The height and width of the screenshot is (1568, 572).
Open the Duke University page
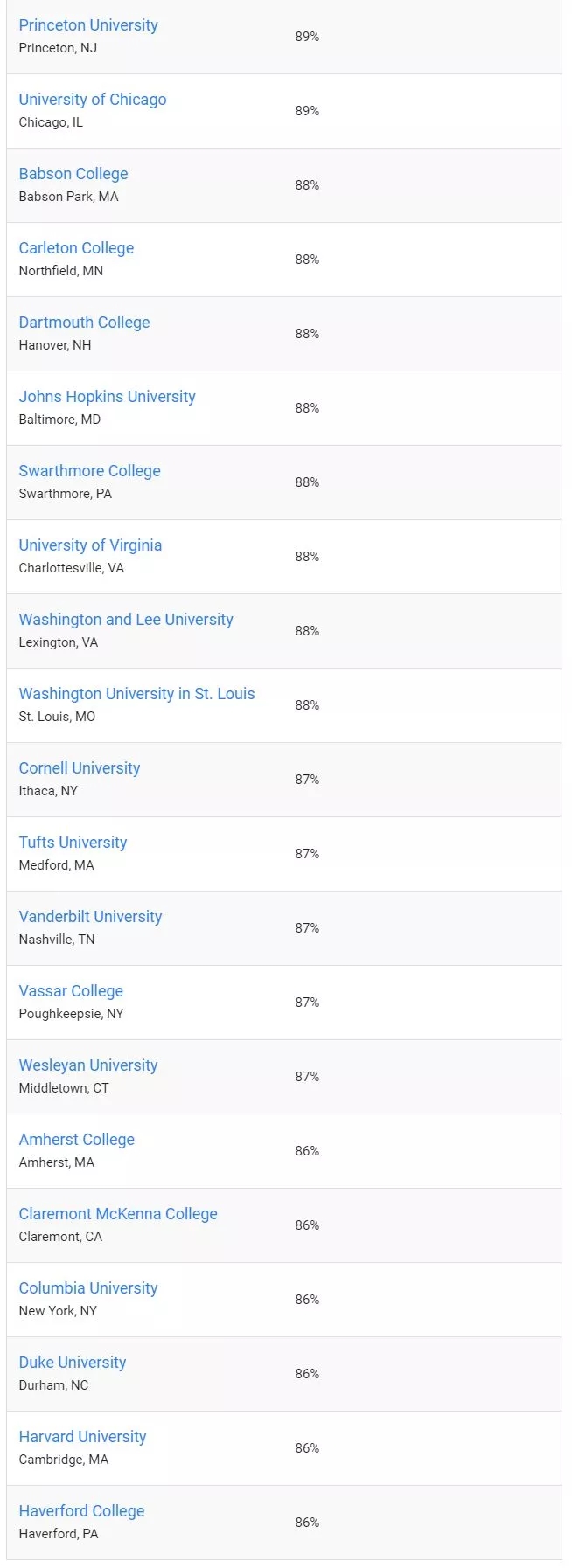(x=73, y=1363)
